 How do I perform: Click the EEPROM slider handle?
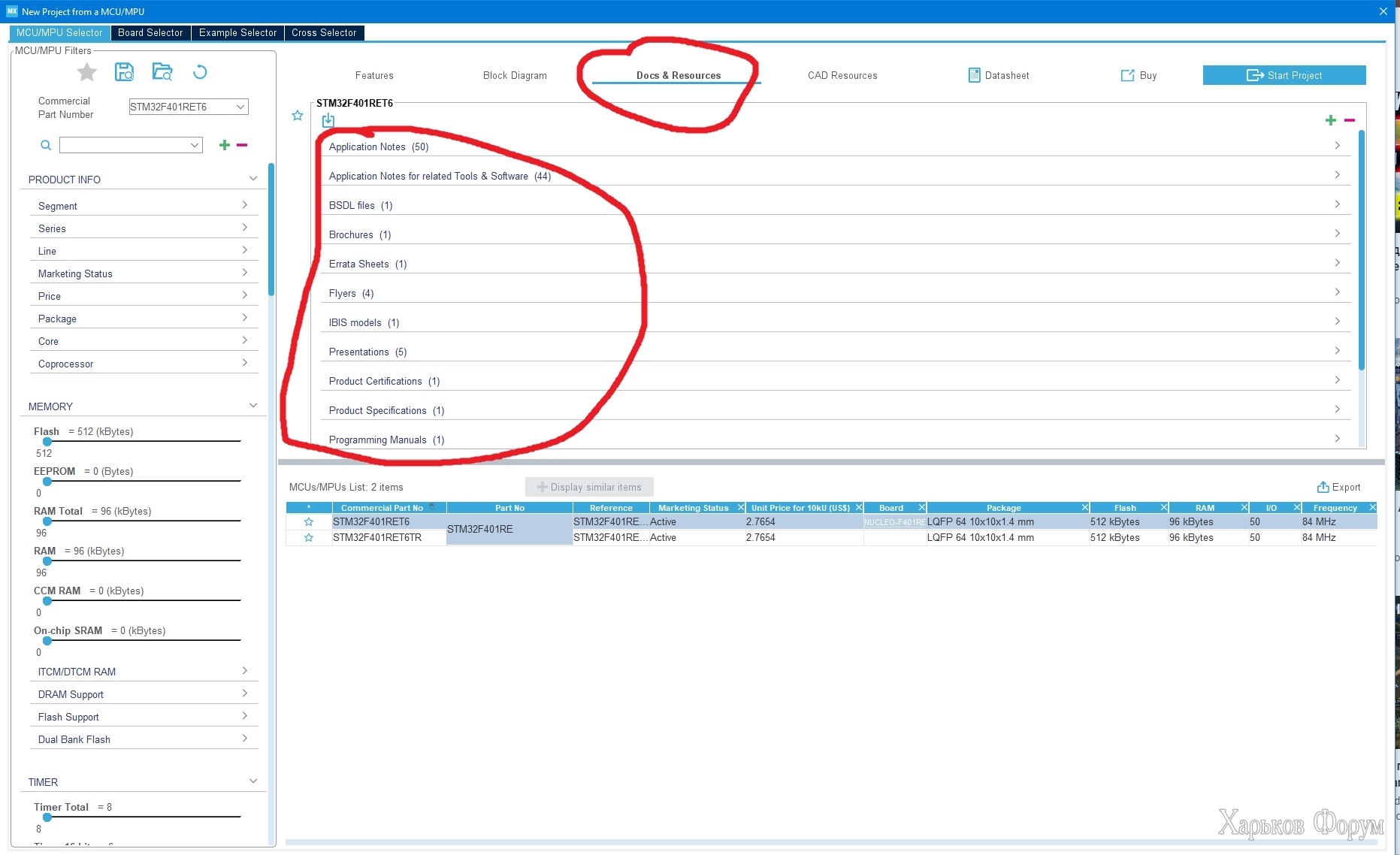(47, 482)
